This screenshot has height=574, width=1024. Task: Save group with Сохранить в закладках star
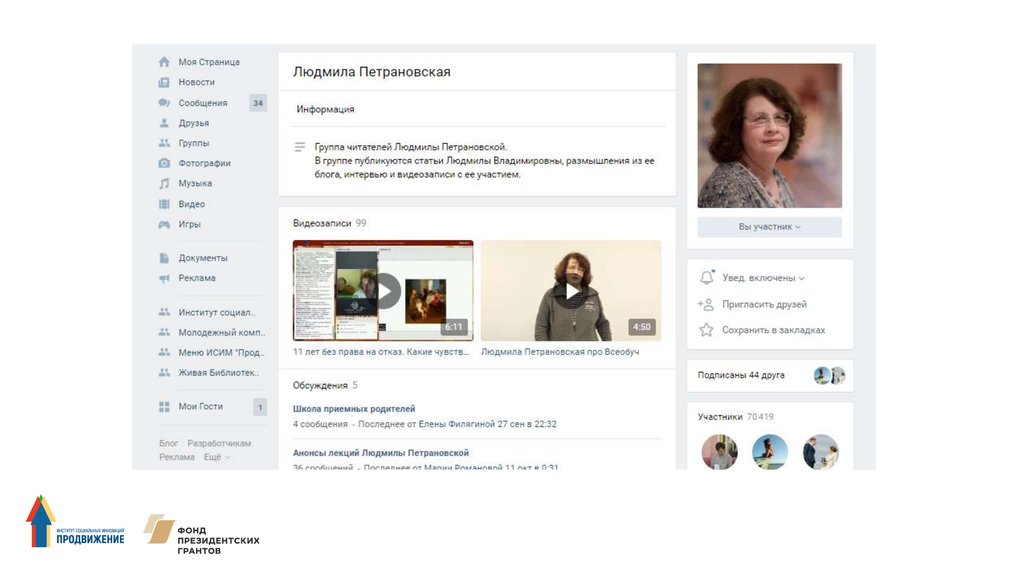point(707,330)
